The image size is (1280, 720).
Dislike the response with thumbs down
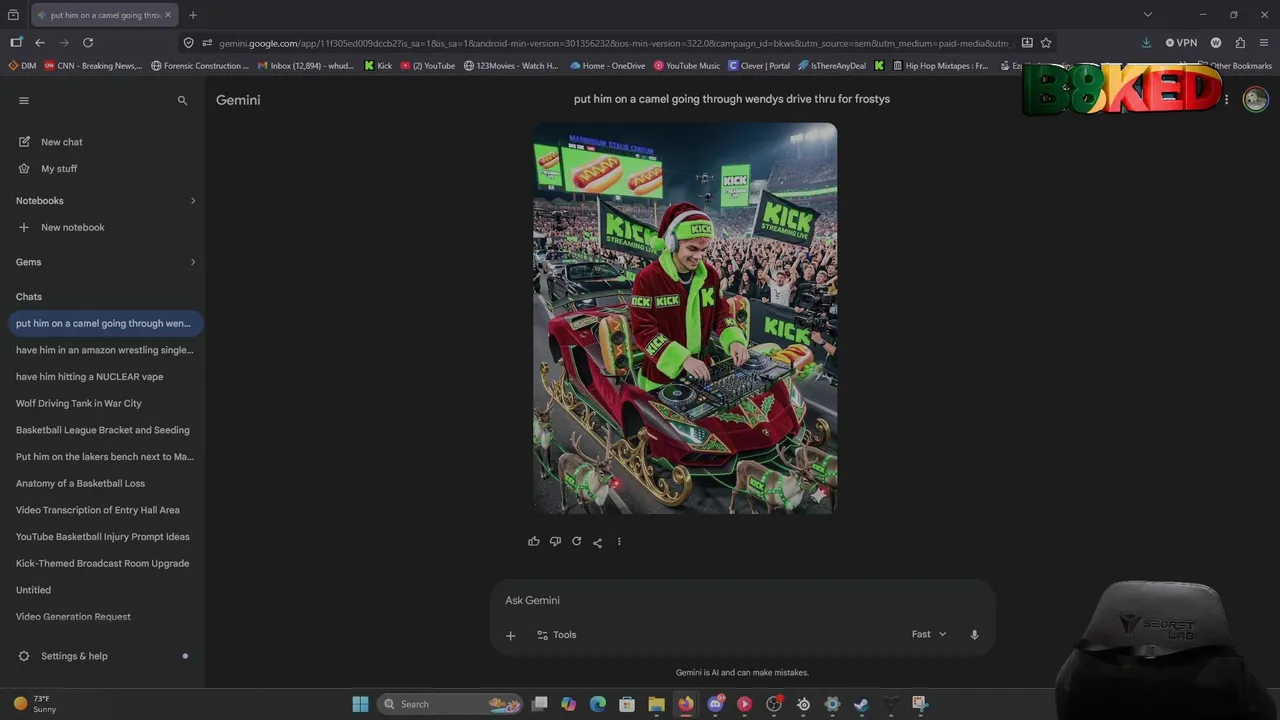coord(555,541)
